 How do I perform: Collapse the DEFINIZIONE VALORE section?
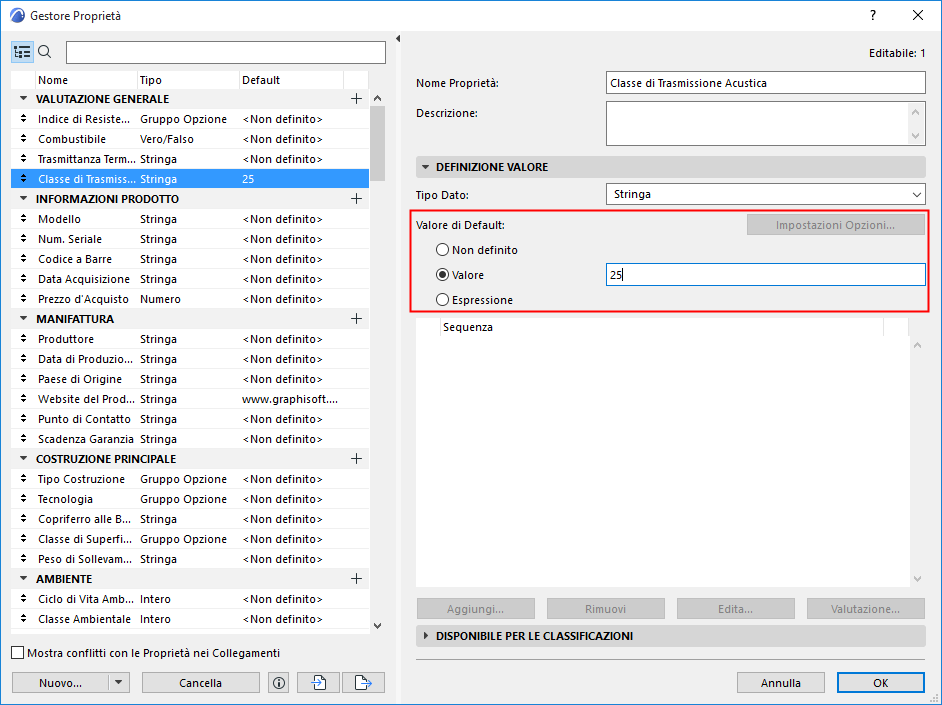pyautogui.click(x=425, y=167)
